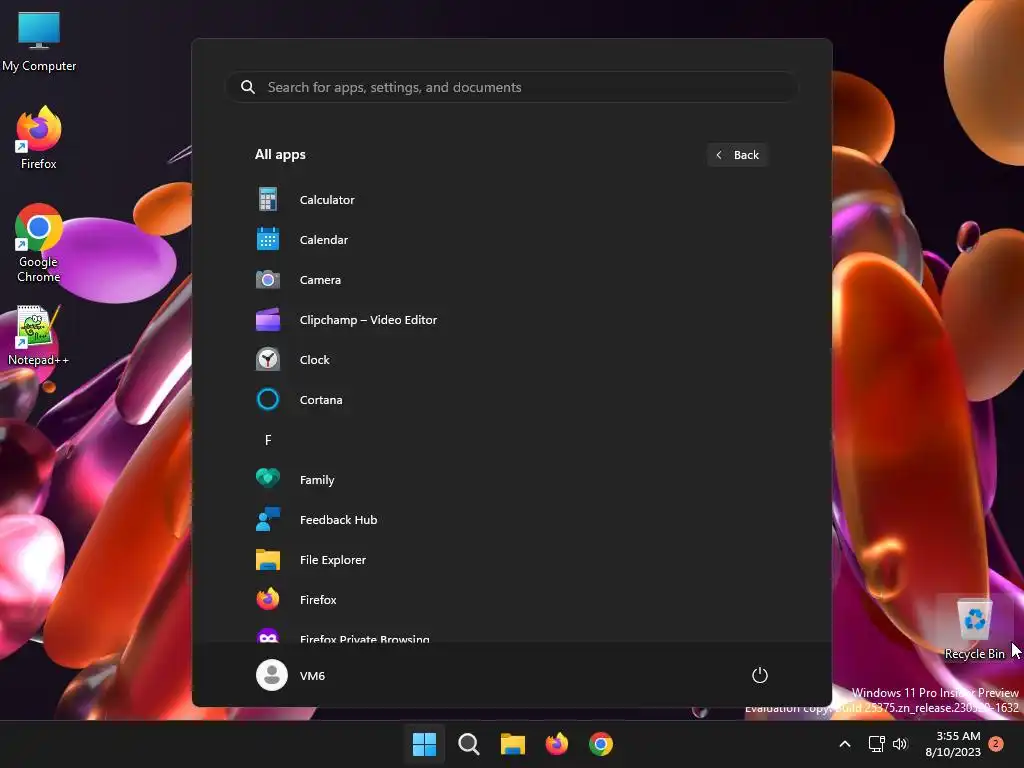Open the clock and date in taskbar
1024x768 pixels.
[x=953, y=744]
